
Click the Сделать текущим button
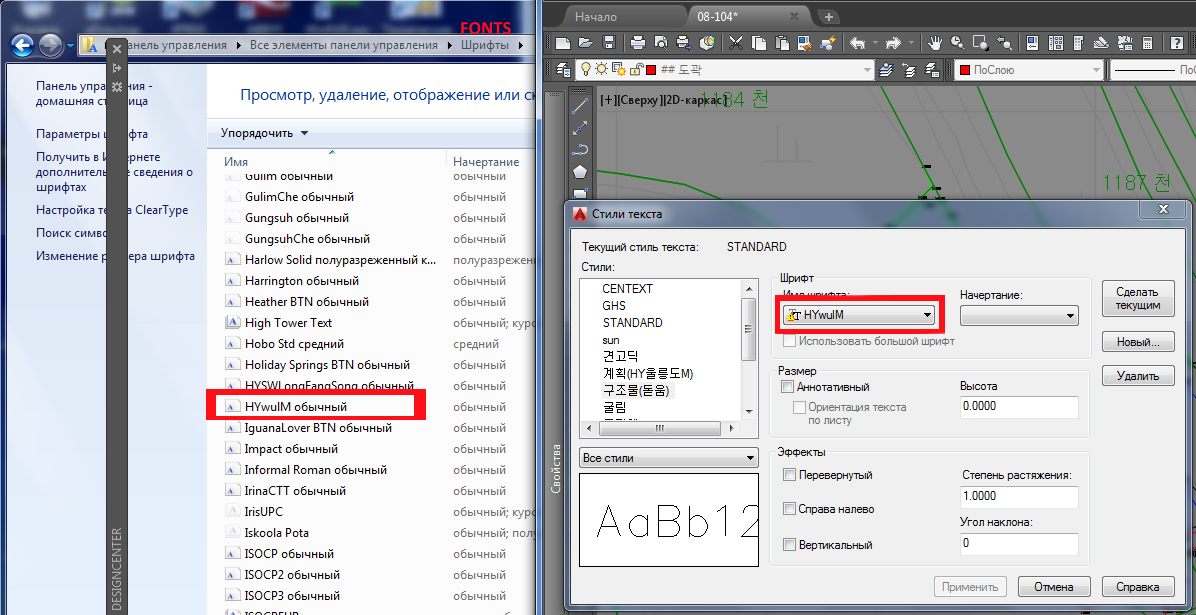tap(1137, 298)
